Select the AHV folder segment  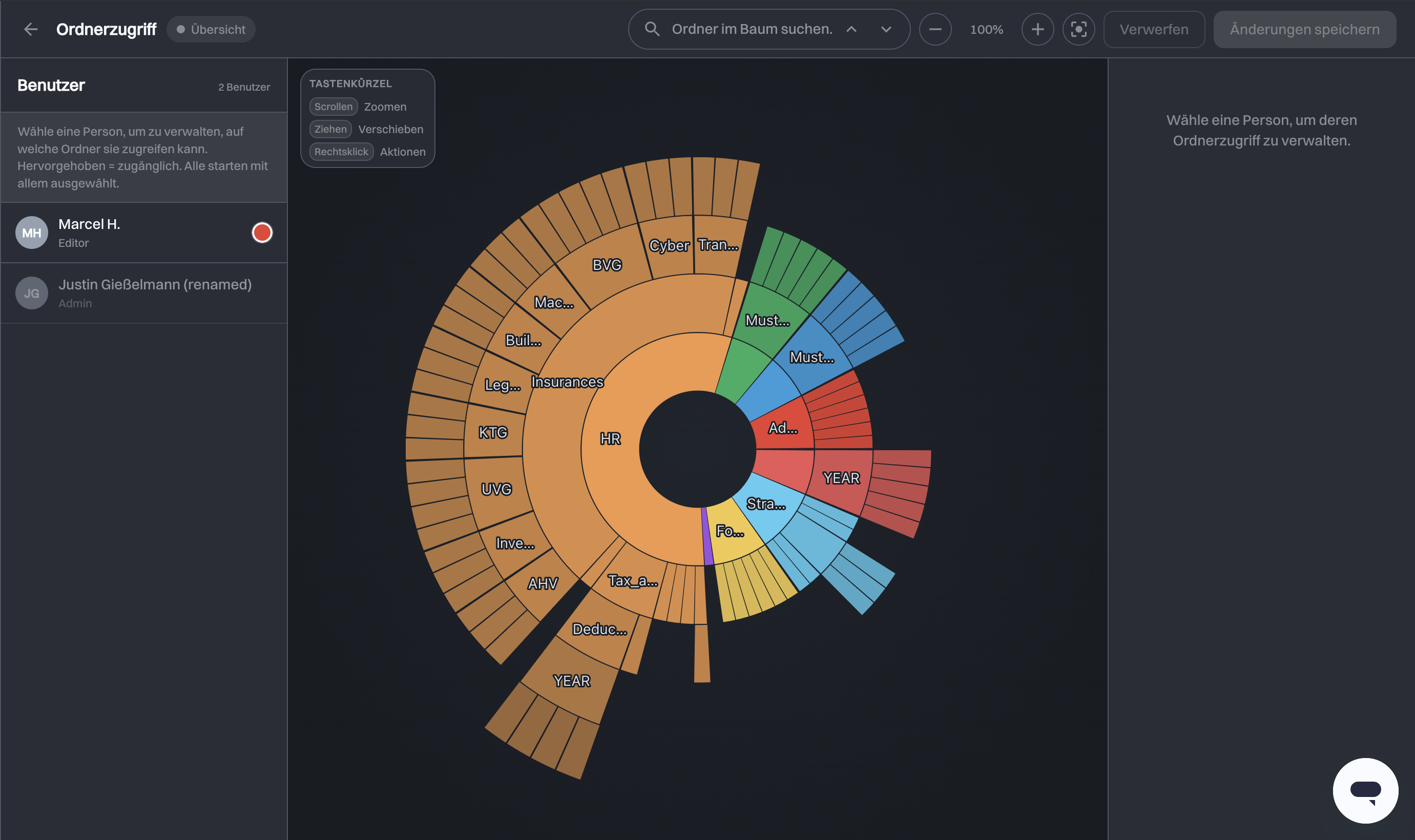coord(542,583)
